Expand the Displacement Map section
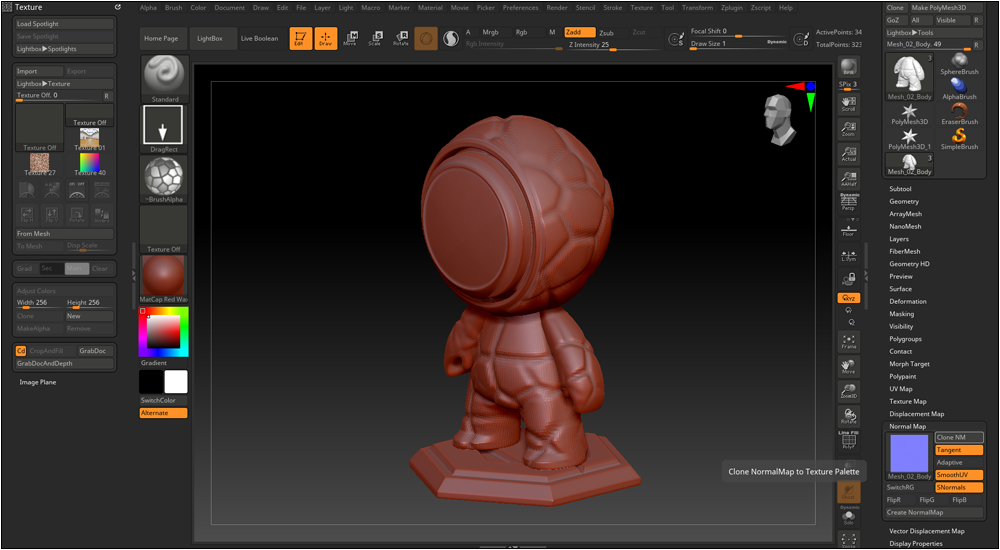 coord(916,414)
